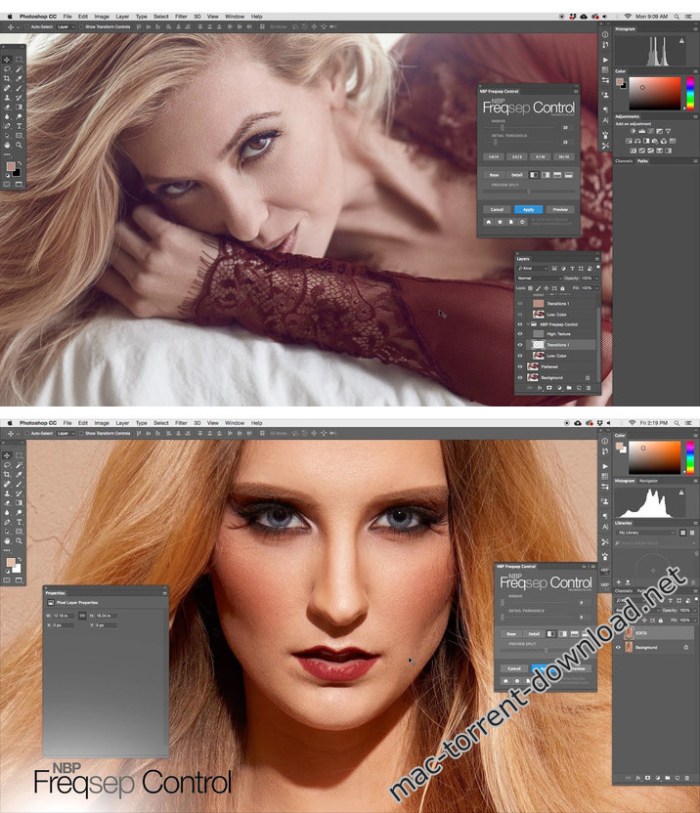Click top-split preview icon in top Freqsep panel

tap(557, 175)
